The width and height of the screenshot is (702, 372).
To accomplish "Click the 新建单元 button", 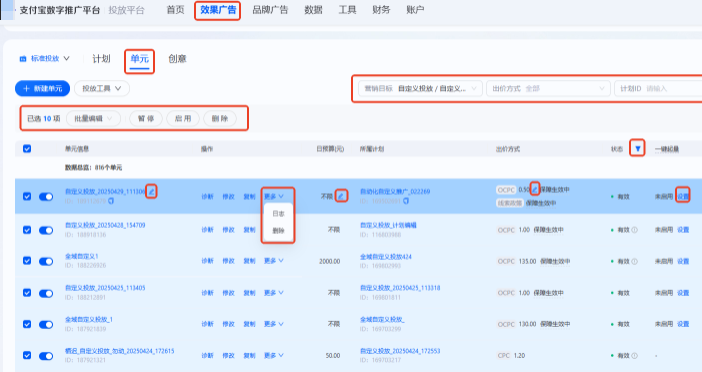I will pyautogui.click(x=43, y=89).
